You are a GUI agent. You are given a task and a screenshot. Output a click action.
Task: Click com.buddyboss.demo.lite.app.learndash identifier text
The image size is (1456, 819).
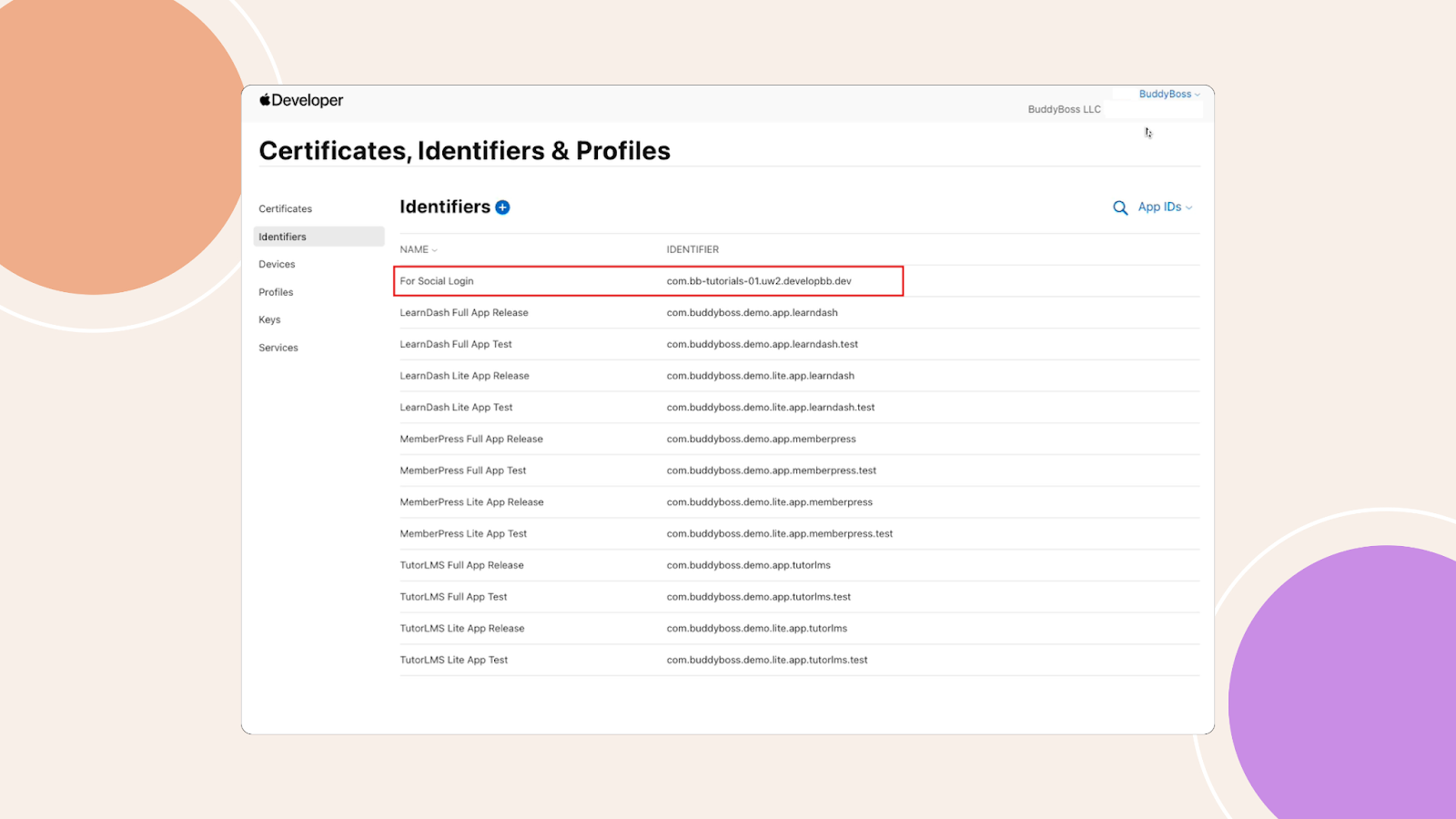click(761, 376)
